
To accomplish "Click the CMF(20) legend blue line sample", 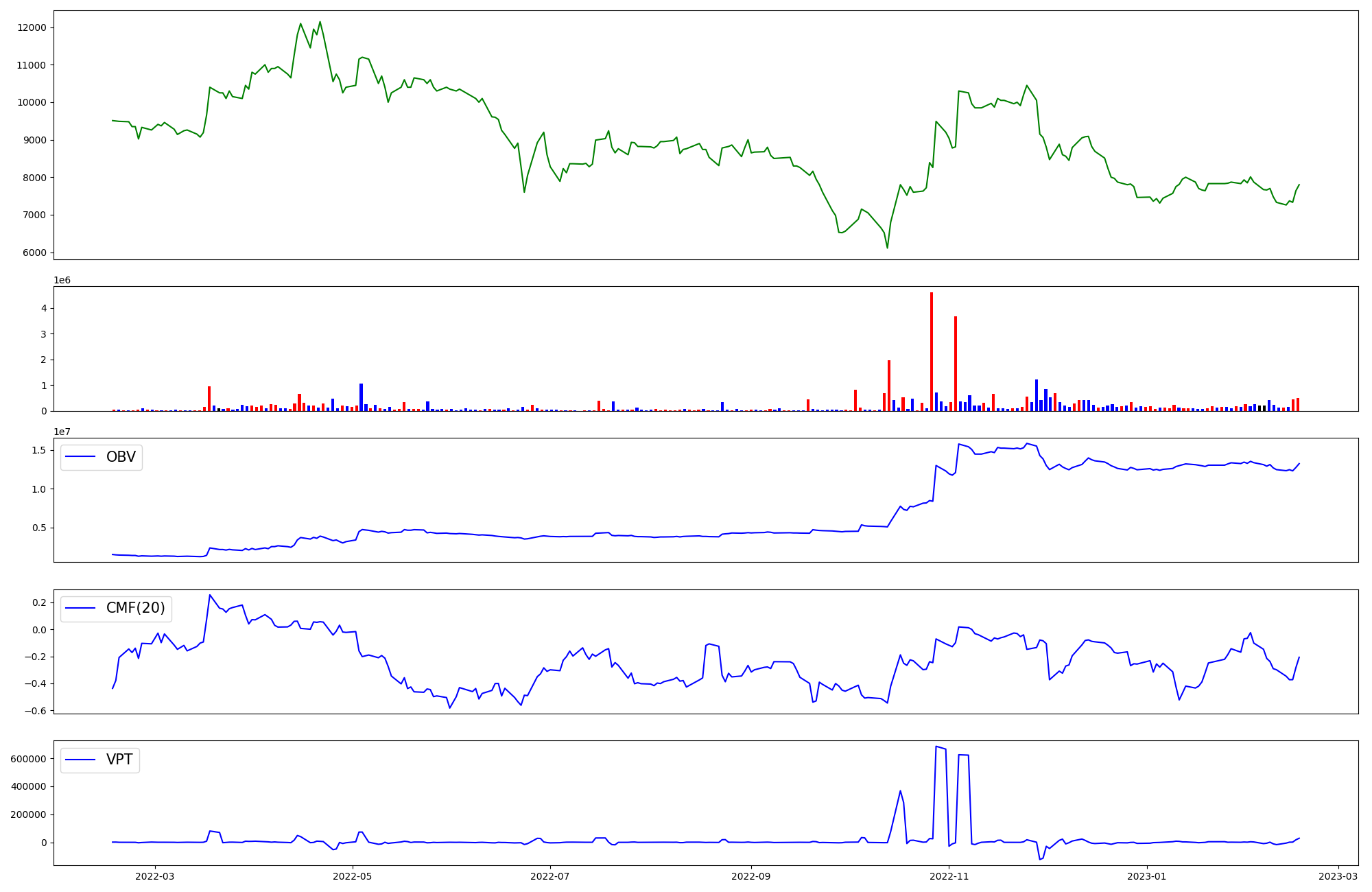I will pyautogui.click(x=80, y=608).
